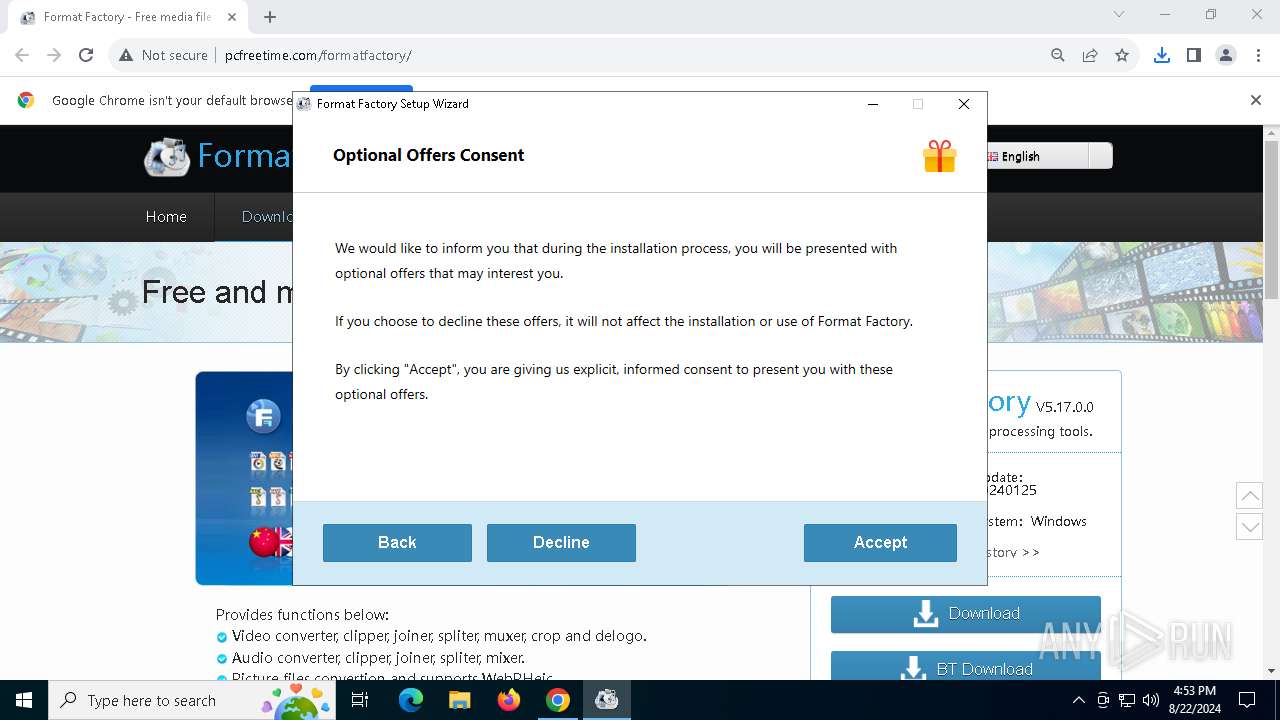Open Chrome profile icon
The width and height of the screenshot is (1280, 720).
(x=1226, y=55)
